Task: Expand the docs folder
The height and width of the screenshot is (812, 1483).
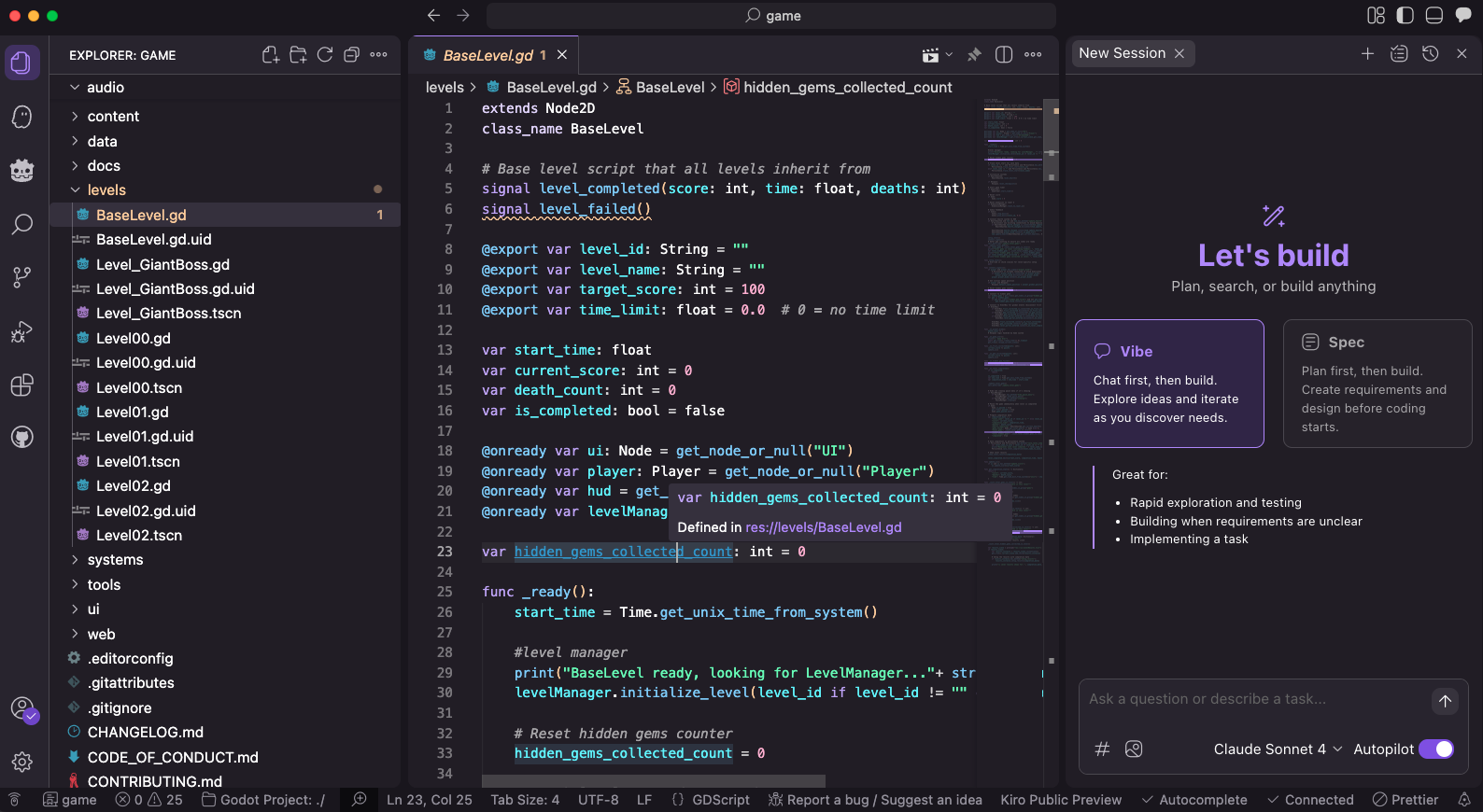Action: (224, 165)
